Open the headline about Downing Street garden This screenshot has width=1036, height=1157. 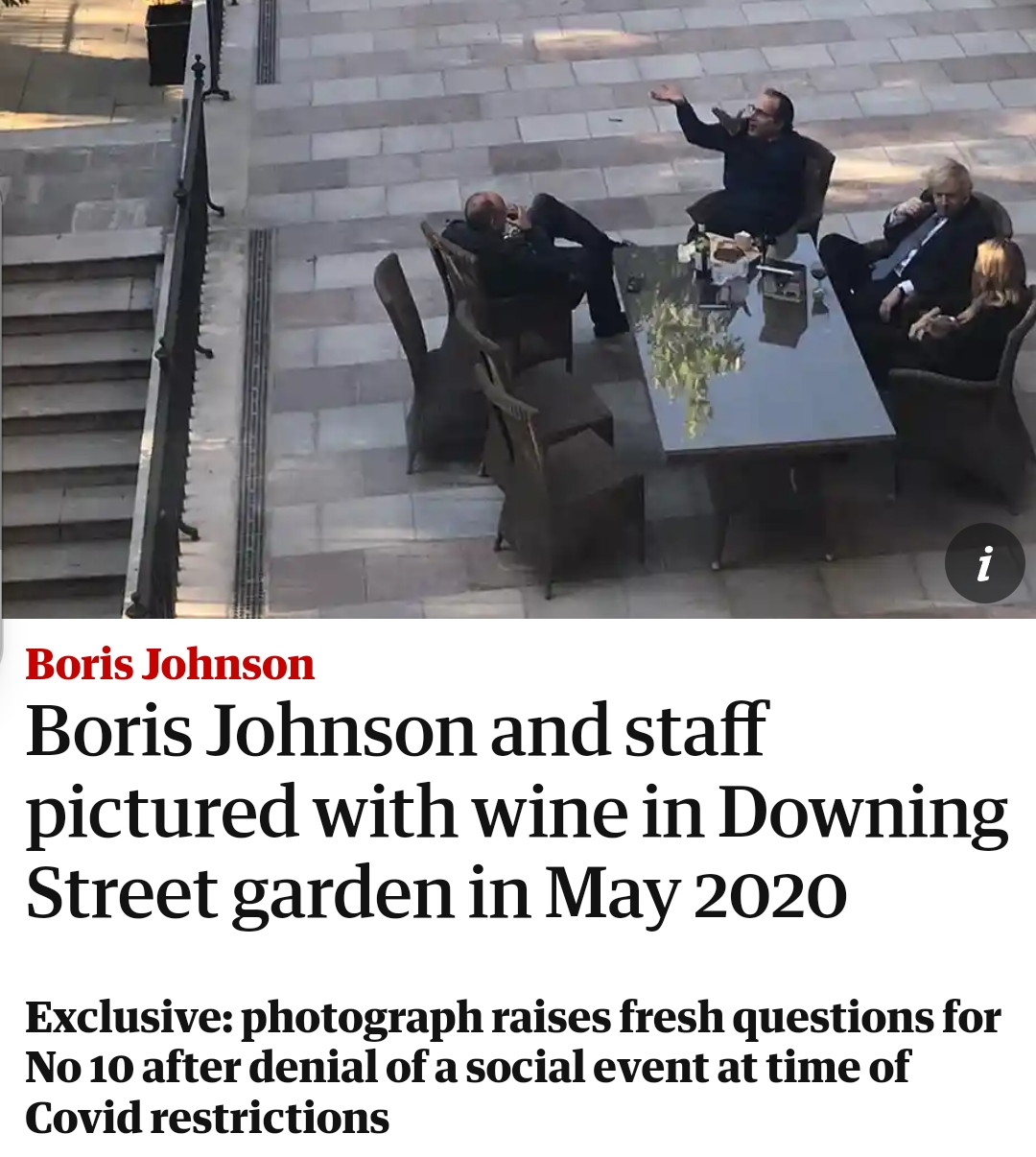coord(517,812)
